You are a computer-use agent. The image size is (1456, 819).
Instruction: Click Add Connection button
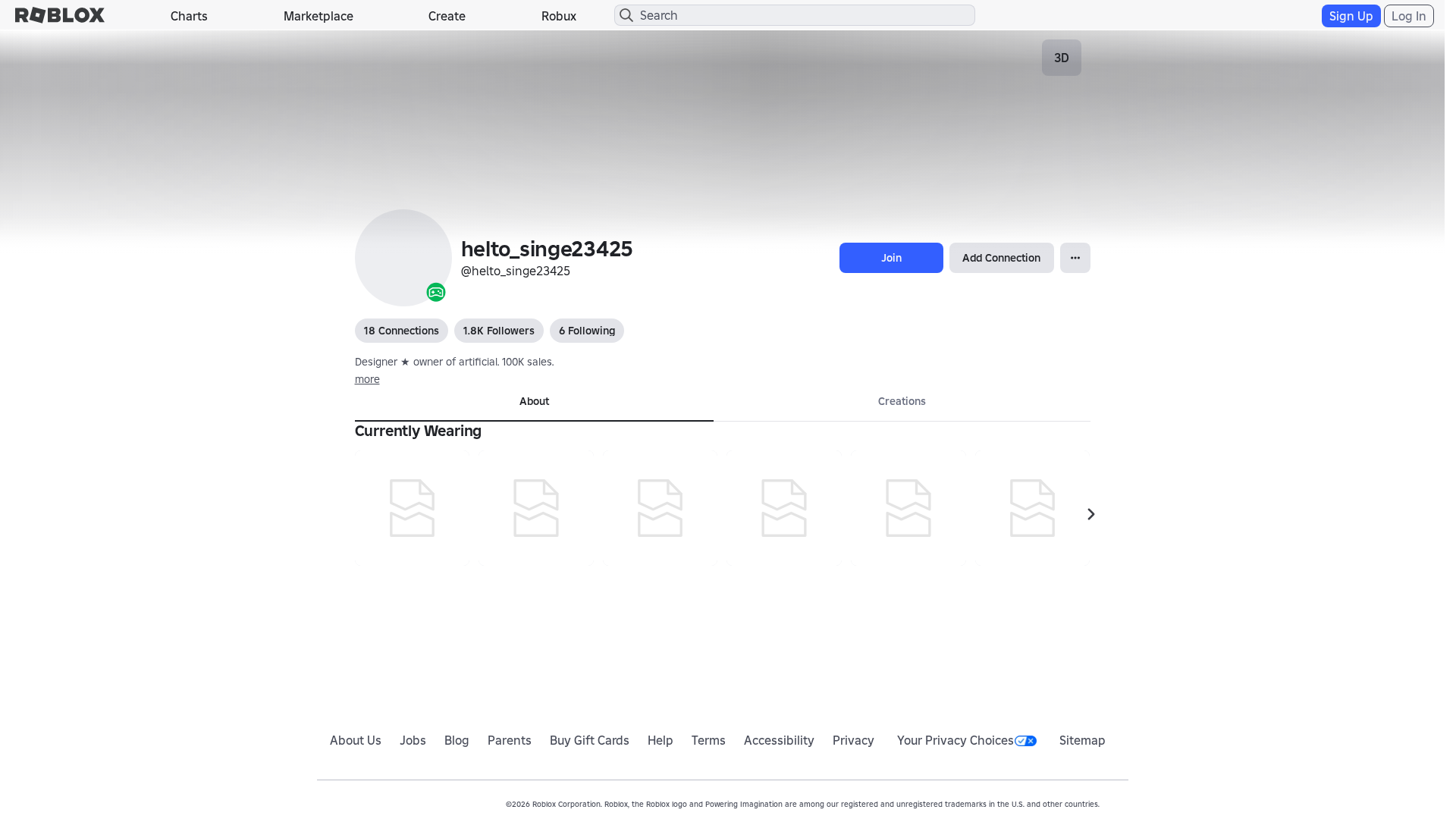pyautogui.click(x=1001, y=258)
